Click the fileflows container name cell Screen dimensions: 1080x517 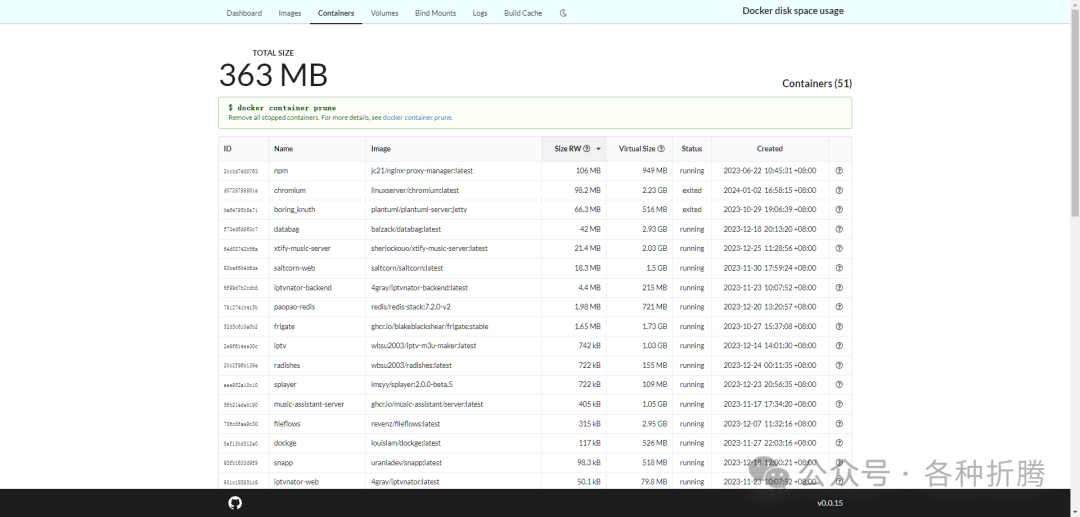click(x=318, y=424)
